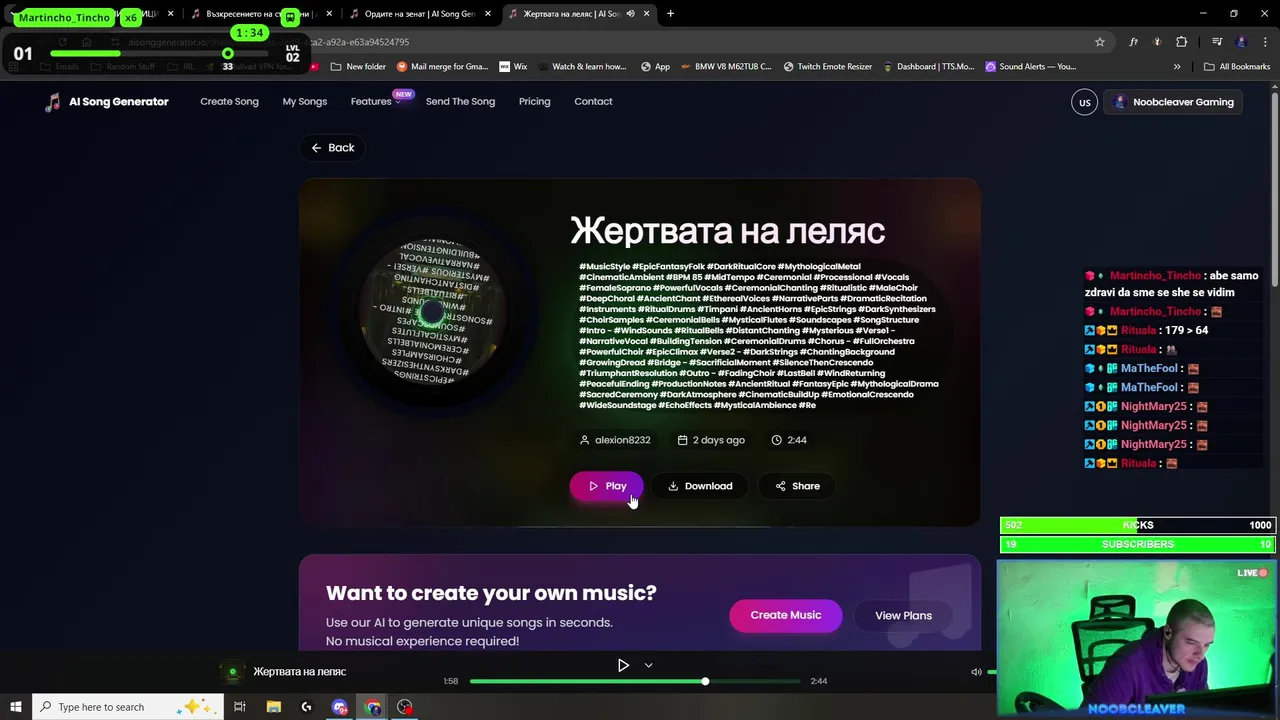The image size is (1280, 720).
Task: Click the player volume speaker icon
Action: click(x=976, y=672)
